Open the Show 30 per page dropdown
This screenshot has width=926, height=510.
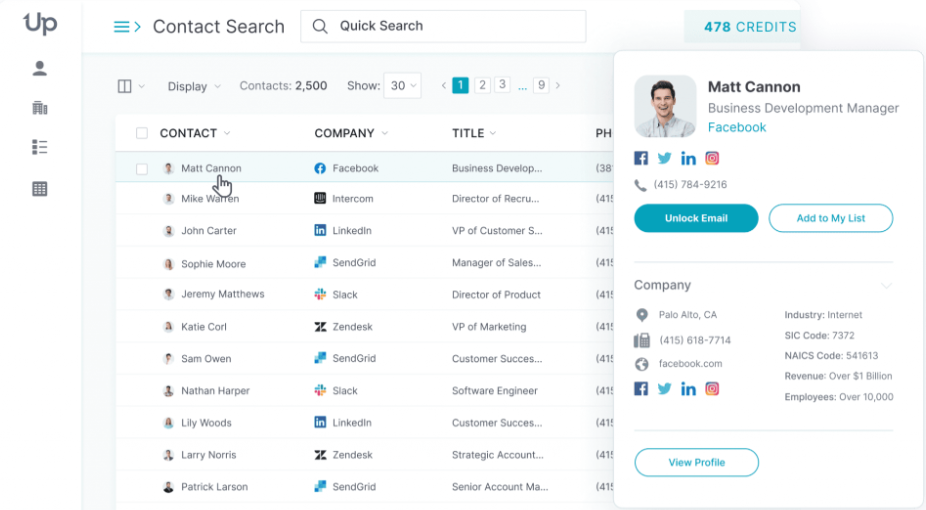[x=404, y=86]
